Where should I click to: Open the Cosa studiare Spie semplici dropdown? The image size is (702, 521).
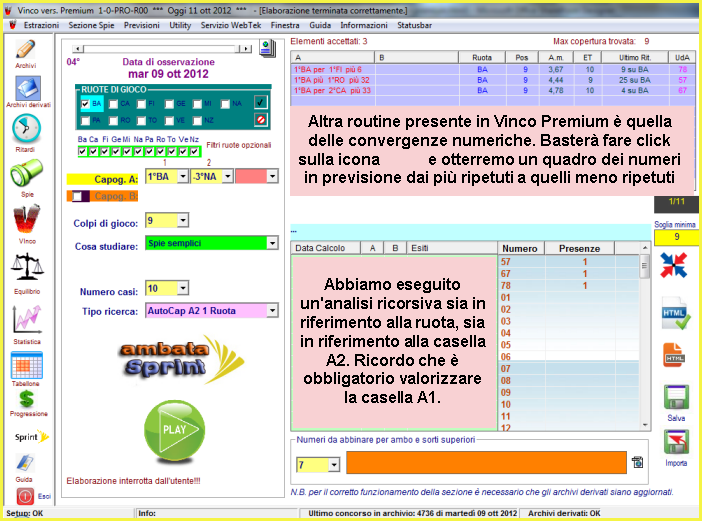[272, 243]
